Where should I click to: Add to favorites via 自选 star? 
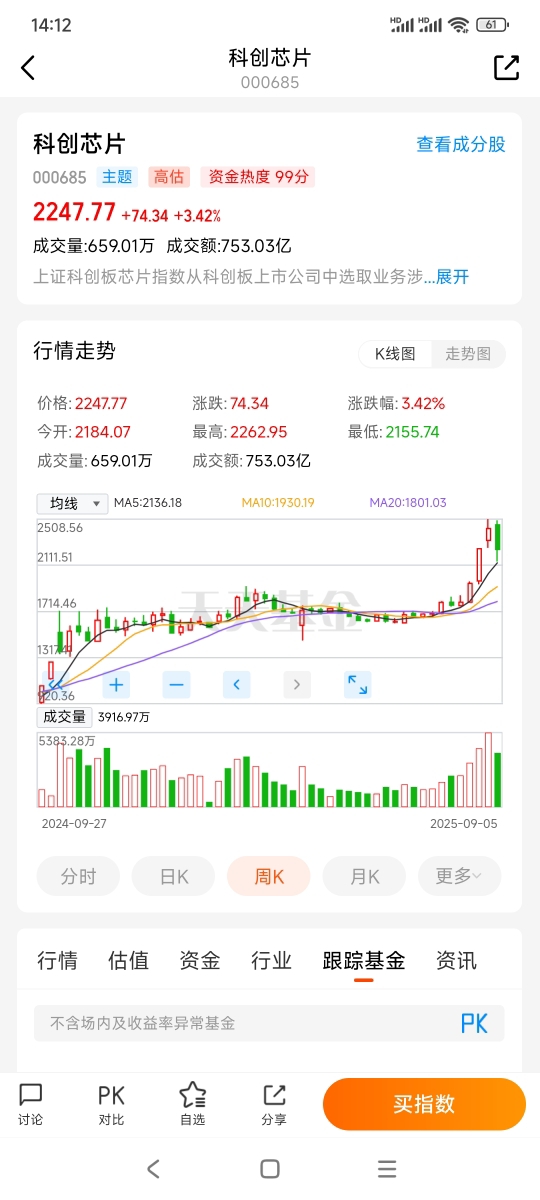[192, 1104]
